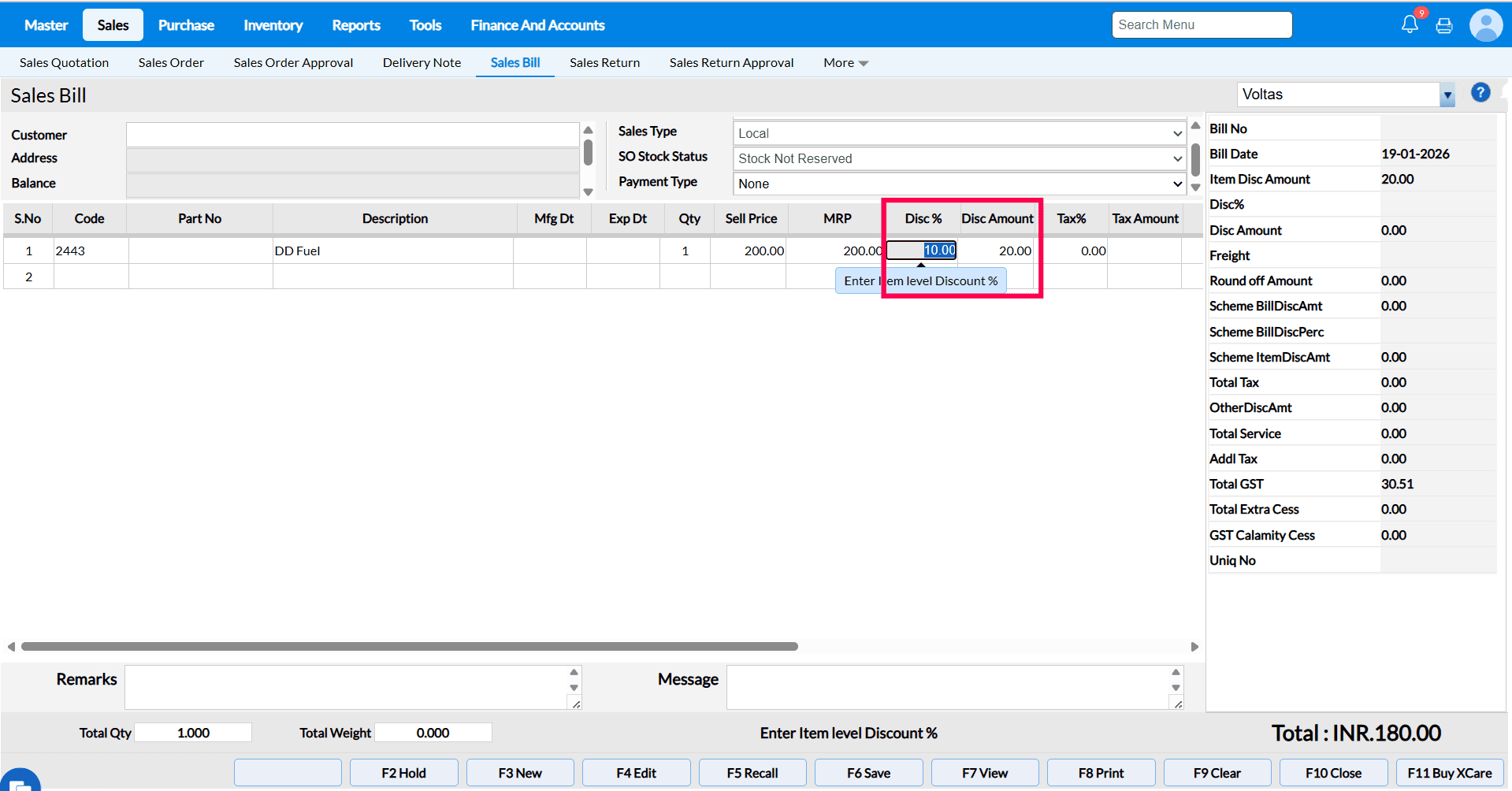The height and width of the screenshot is (791, 1512).
Task: Open the chat bubble icon at bottom left
Action: pos(19,782)
